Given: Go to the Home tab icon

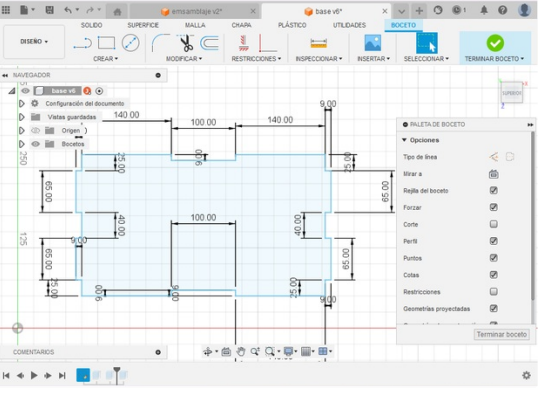Looking at the screenshot, I should [117, 12].
